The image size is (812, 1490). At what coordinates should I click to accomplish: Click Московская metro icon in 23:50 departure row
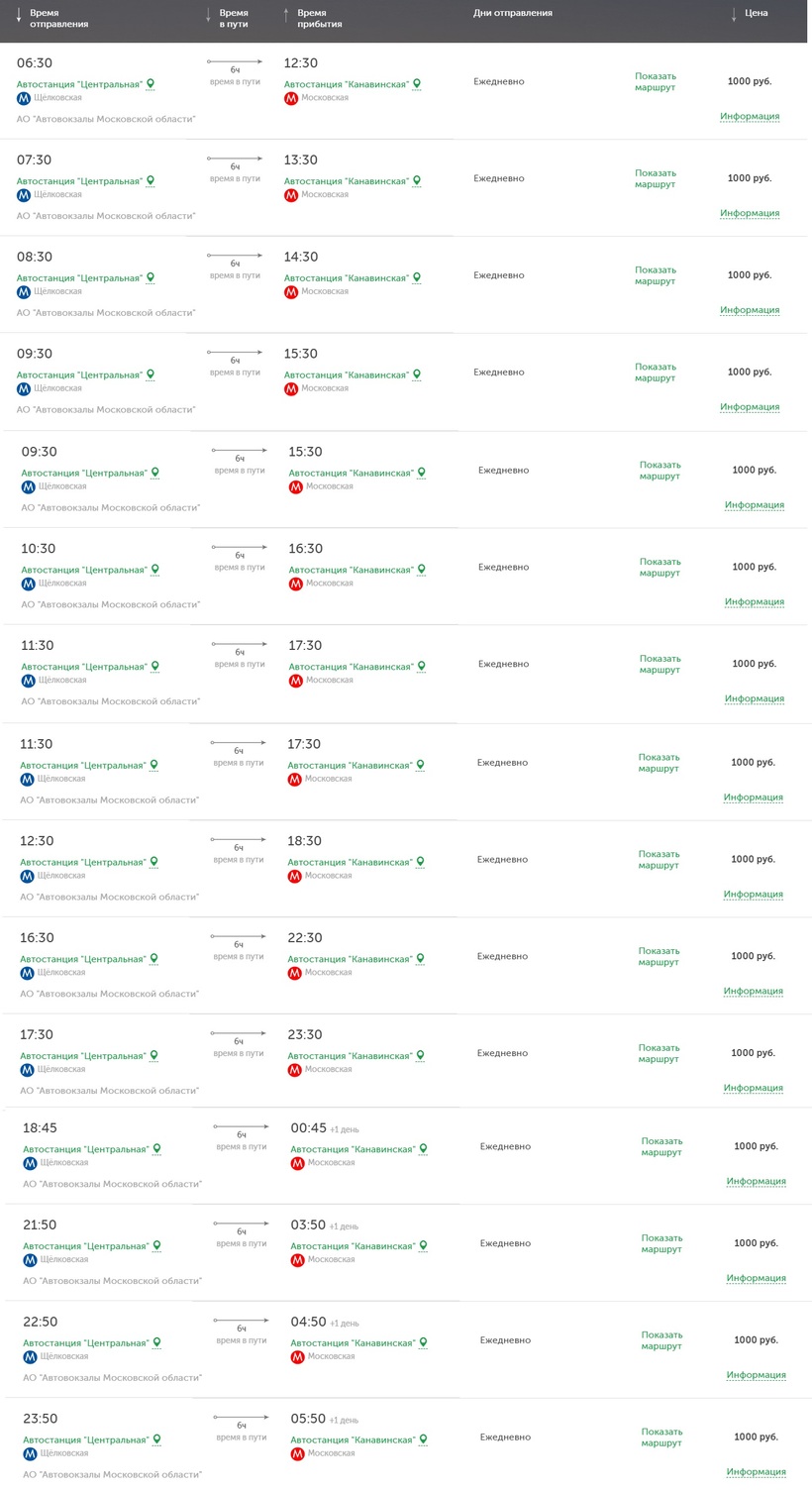click(x=297, y=1454)
